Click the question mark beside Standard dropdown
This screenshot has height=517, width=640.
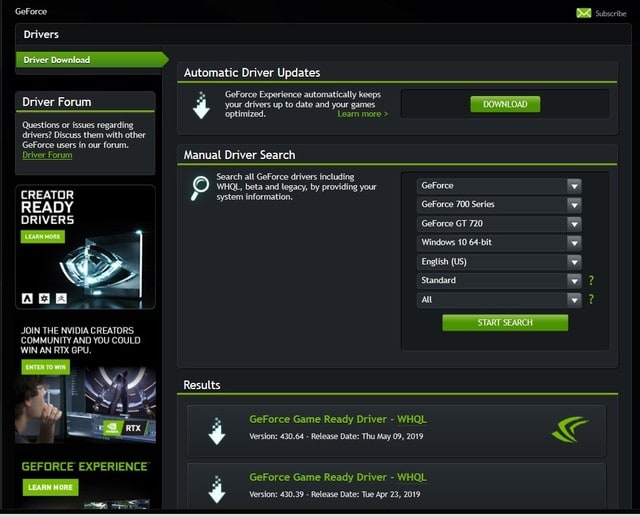(x=591, y=280)
